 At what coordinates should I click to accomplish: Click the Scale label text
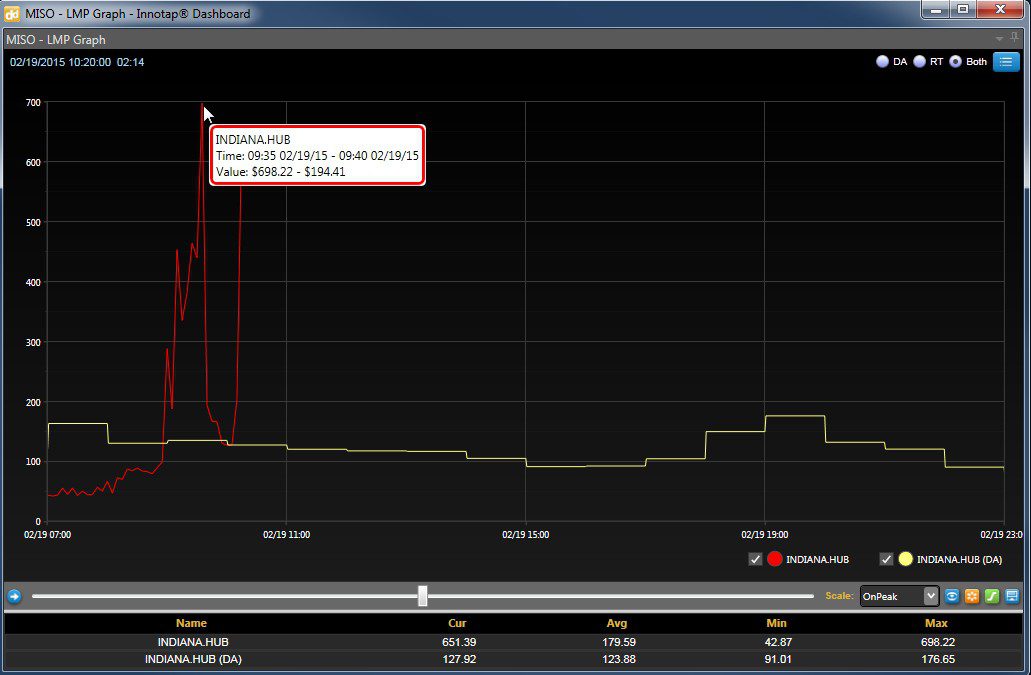click(840, 595)
